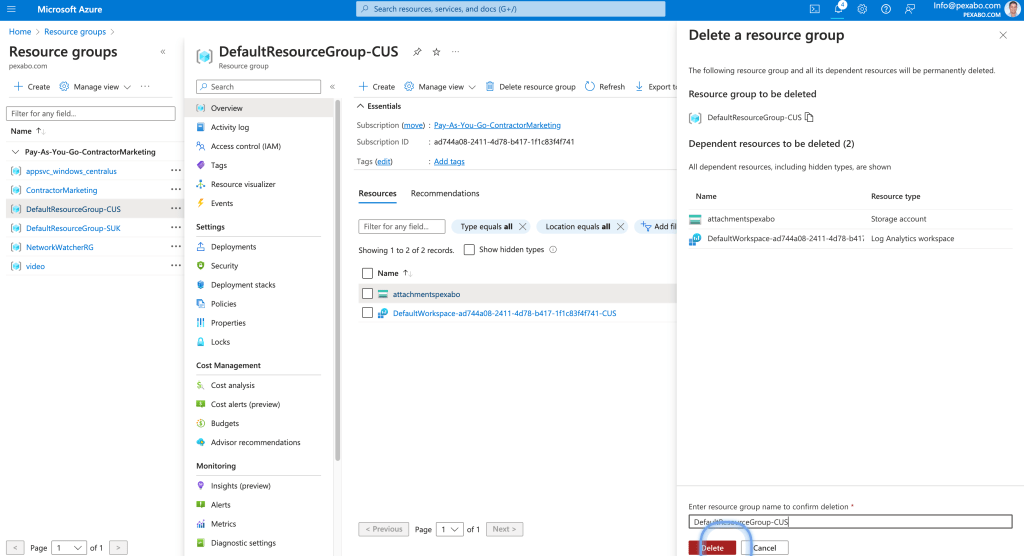Expand Manage view dropdown in resource group toolbar
Screen dimensions: 1024x556
click(x=440, y=86)
